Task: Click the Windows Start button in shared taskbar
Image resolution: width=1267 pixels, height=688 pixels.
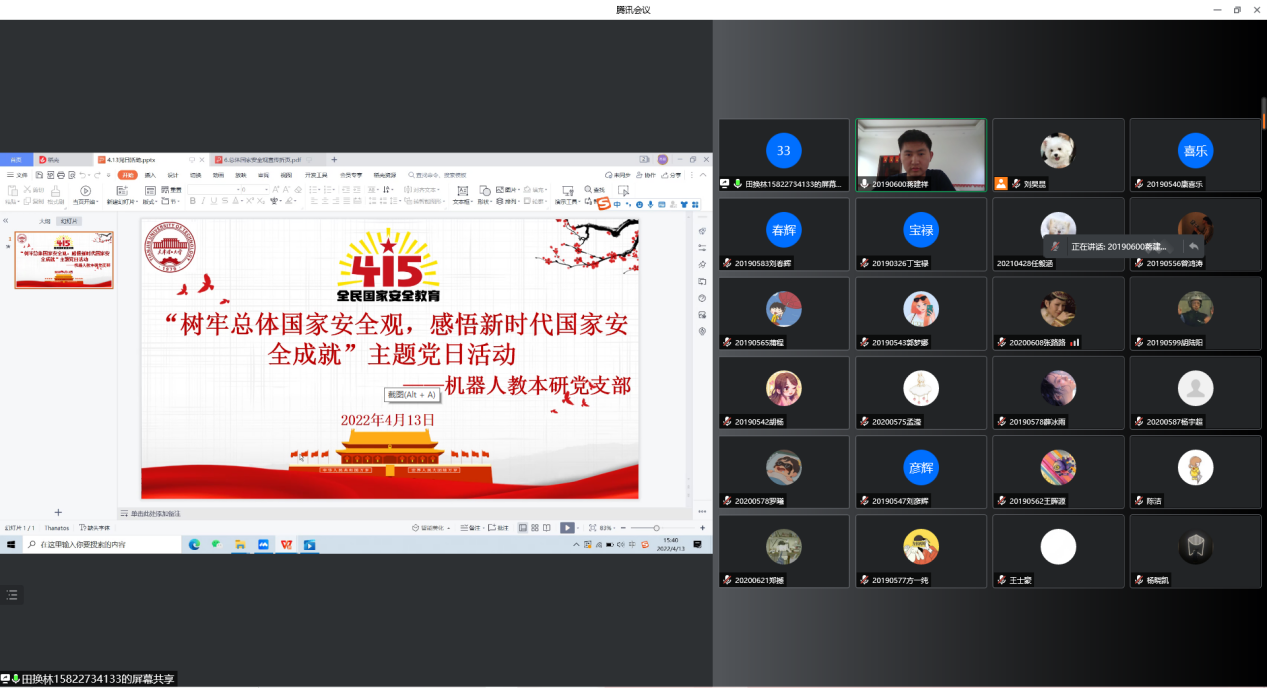Action: coord(12,544)
